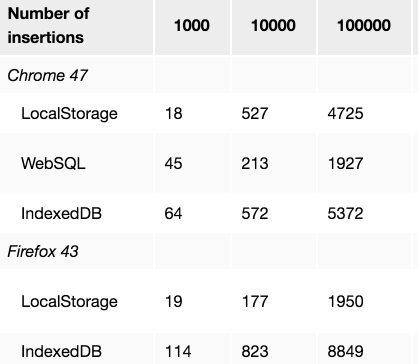The width and height of the screenshot is (418, 364).
Task: Click the WebSQL value 213
Action: tap(255, 163)
